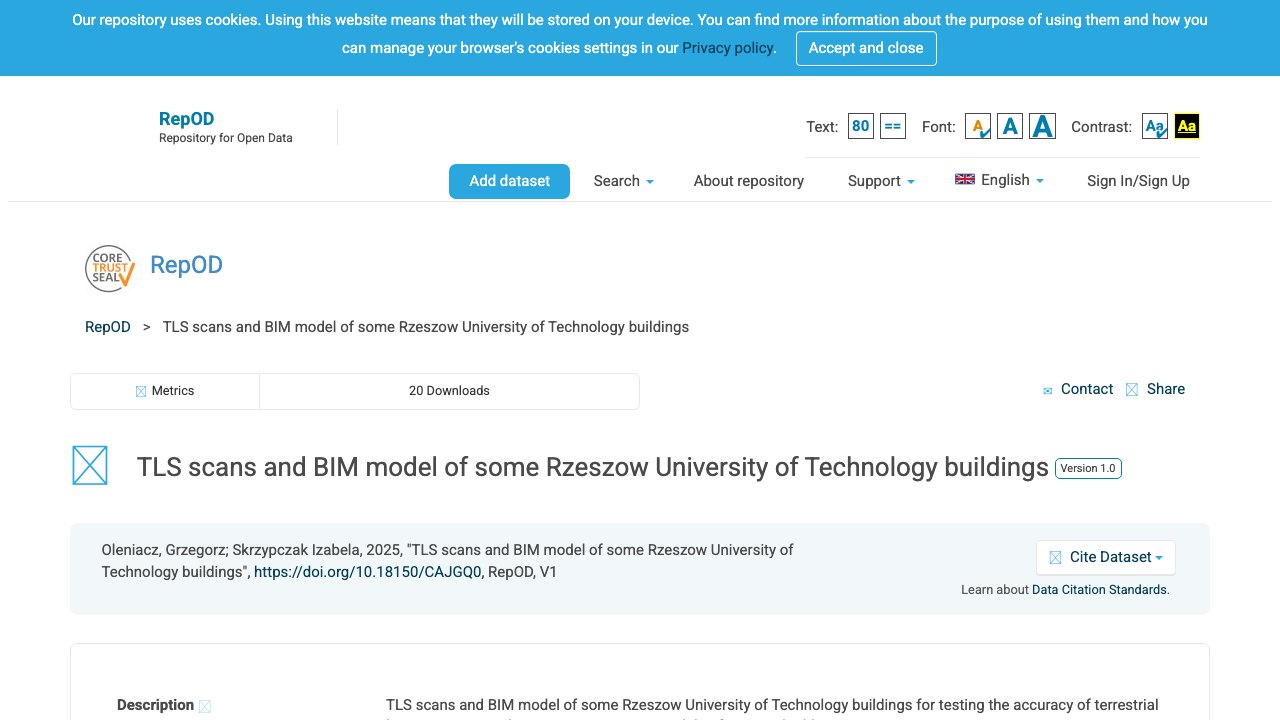Choose the largest font size option
Screen dimensions: 1280x720
tap(1042, 126)
